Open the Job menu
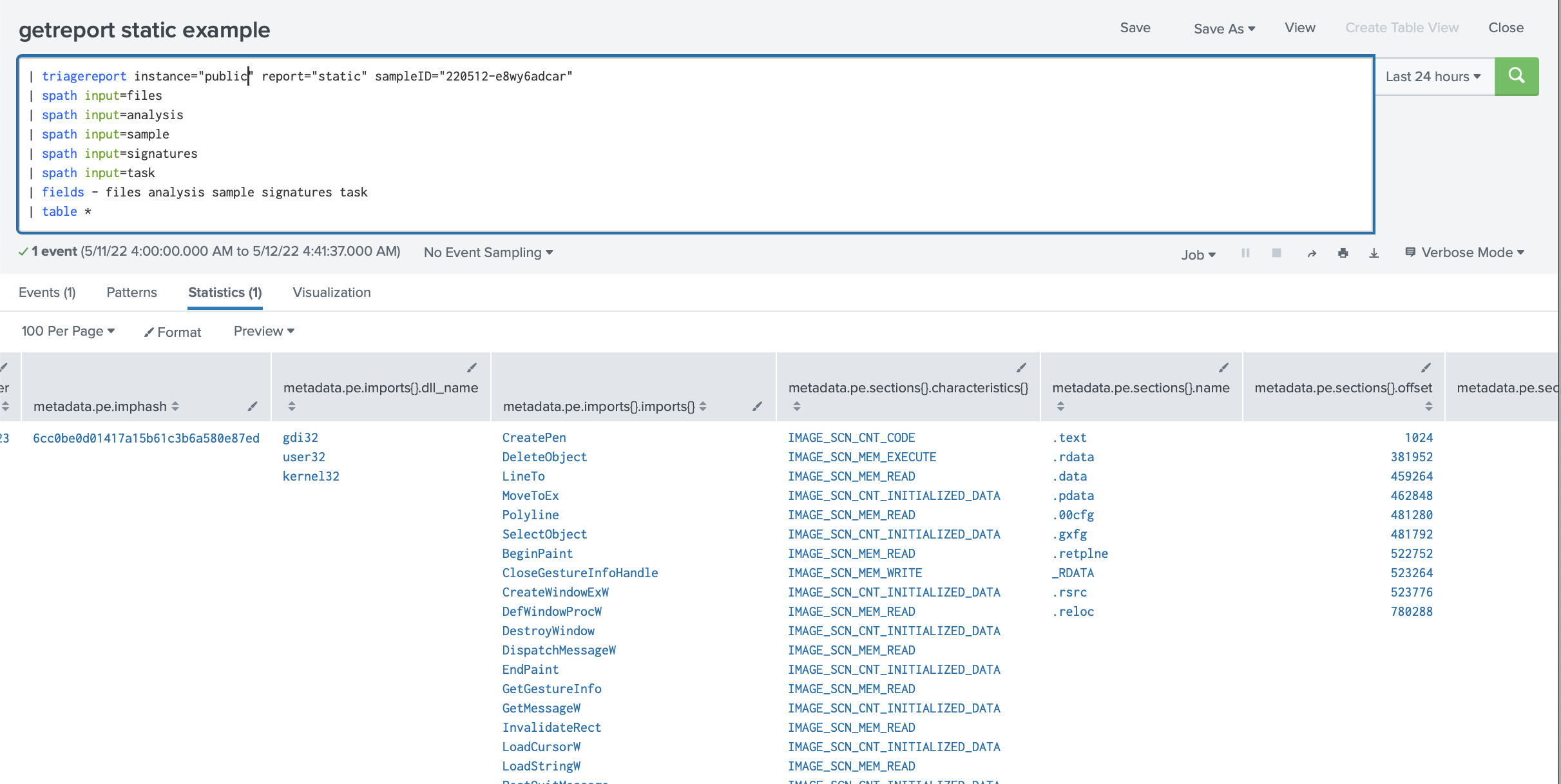Screen dimensions: 1561x784 [x=1198, y=254]
